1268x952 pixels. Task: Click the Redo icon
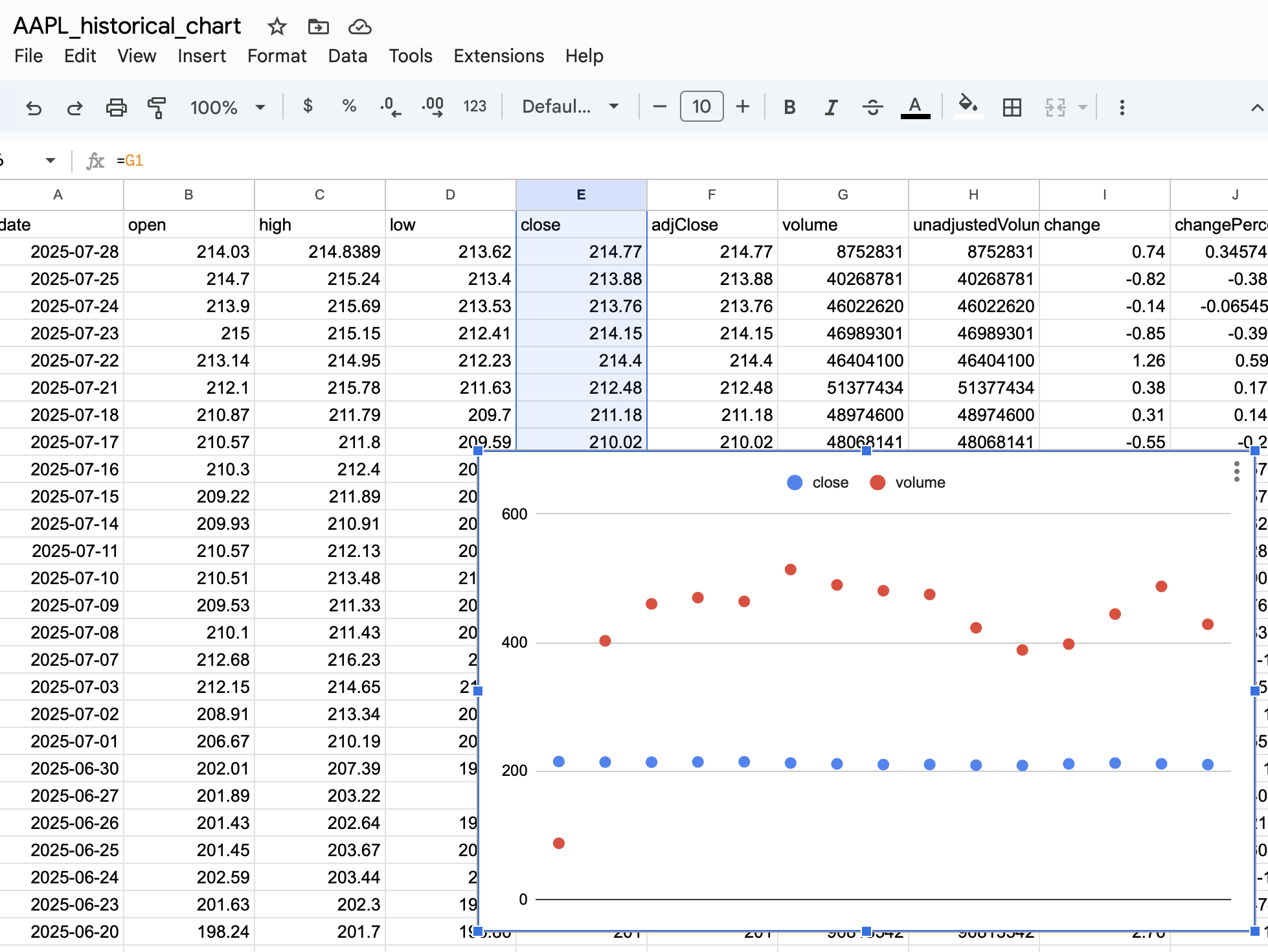(75, 108)
